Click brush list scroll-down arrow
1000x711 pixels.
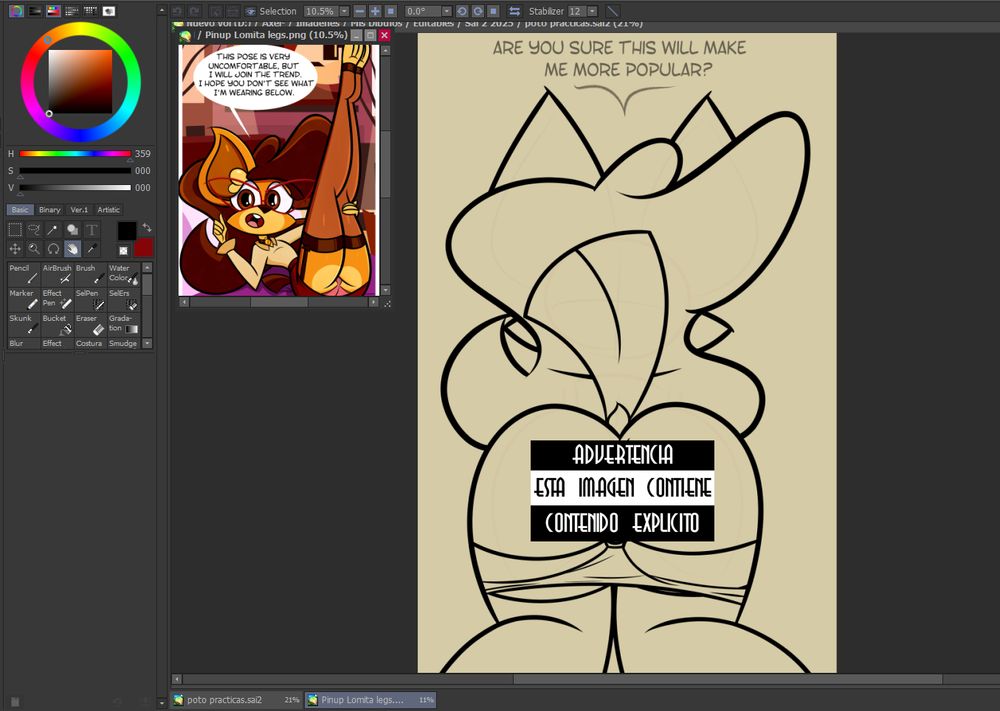(147, 343)
